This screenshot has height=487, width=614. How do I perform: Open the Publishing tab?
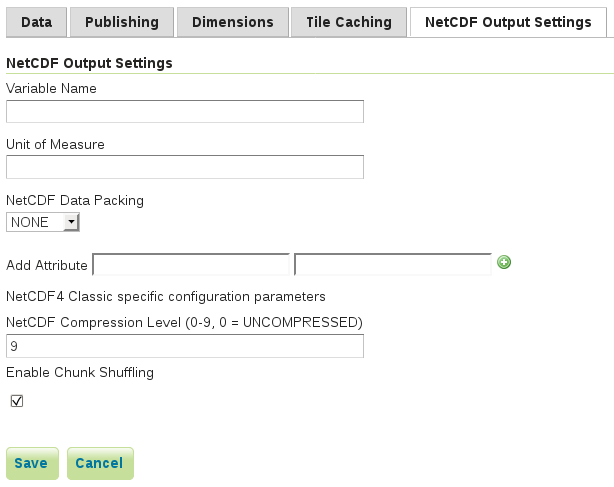[121, 22]
